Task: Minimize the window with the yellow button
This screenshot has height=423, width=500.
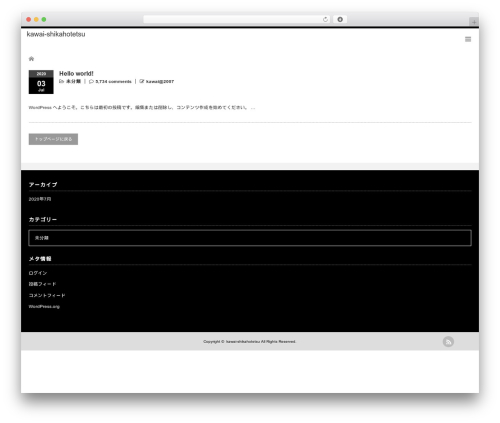Action: tap(36, 19)
